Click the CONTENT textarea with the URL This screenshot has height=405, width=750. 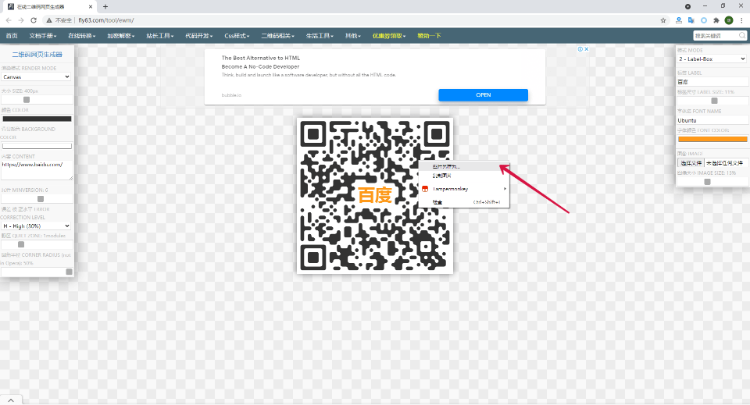37,170
